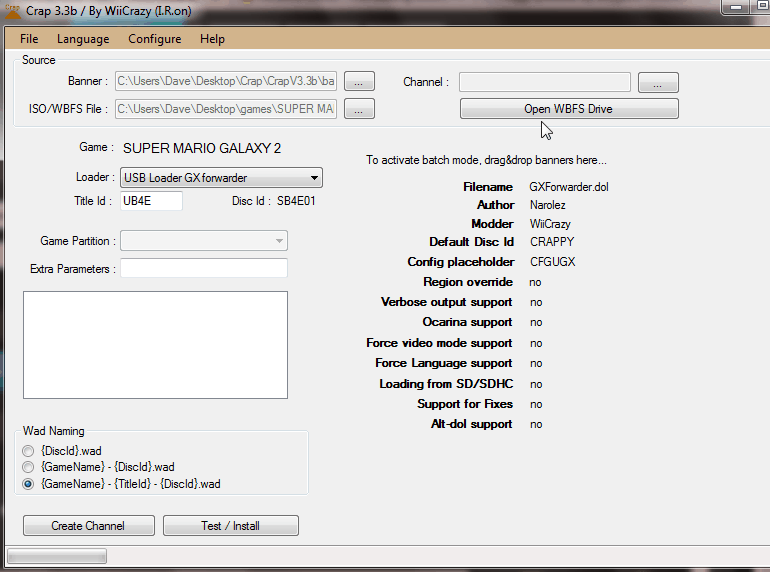Click the Support for Fixes label

coord(465,404)
